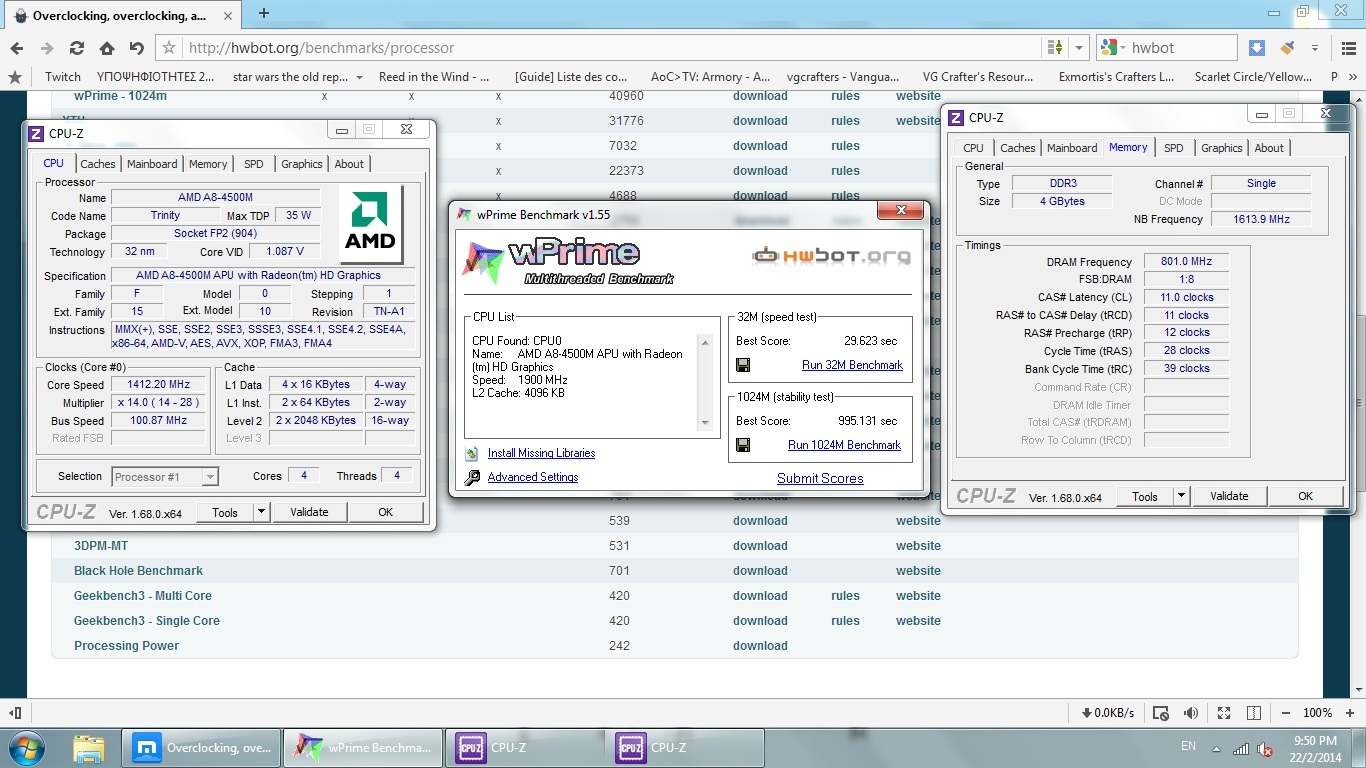Select CPU tab in right CPU-Z window

[x=973, y=148]
